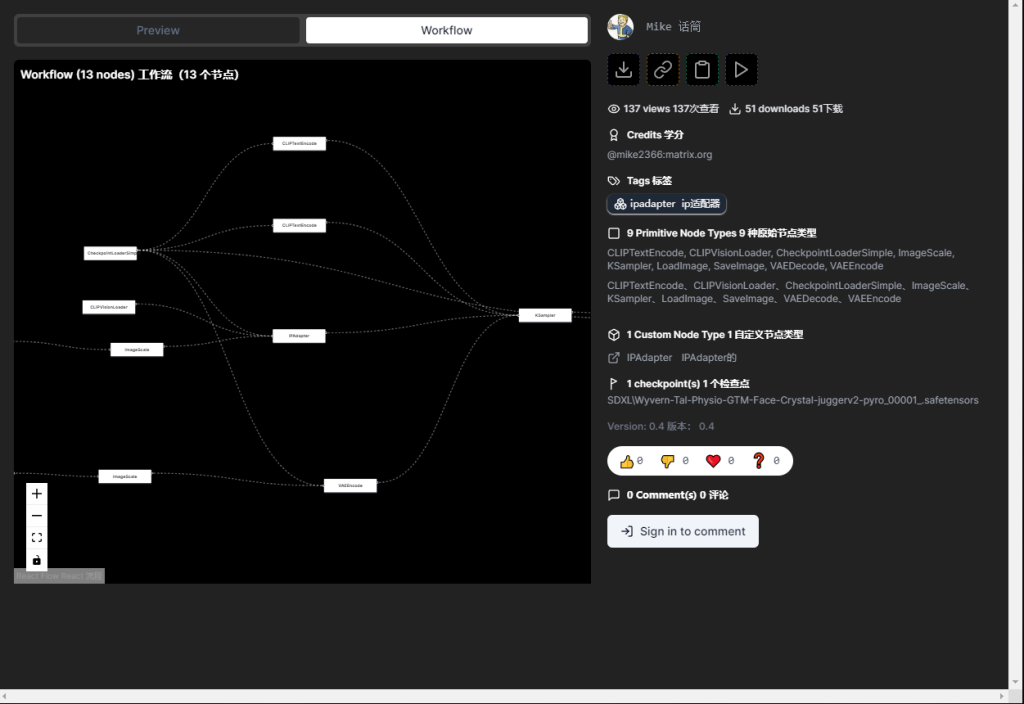Toggle the canvas interactivity lock
The image size is (1024, 704).
click(37, 559)
